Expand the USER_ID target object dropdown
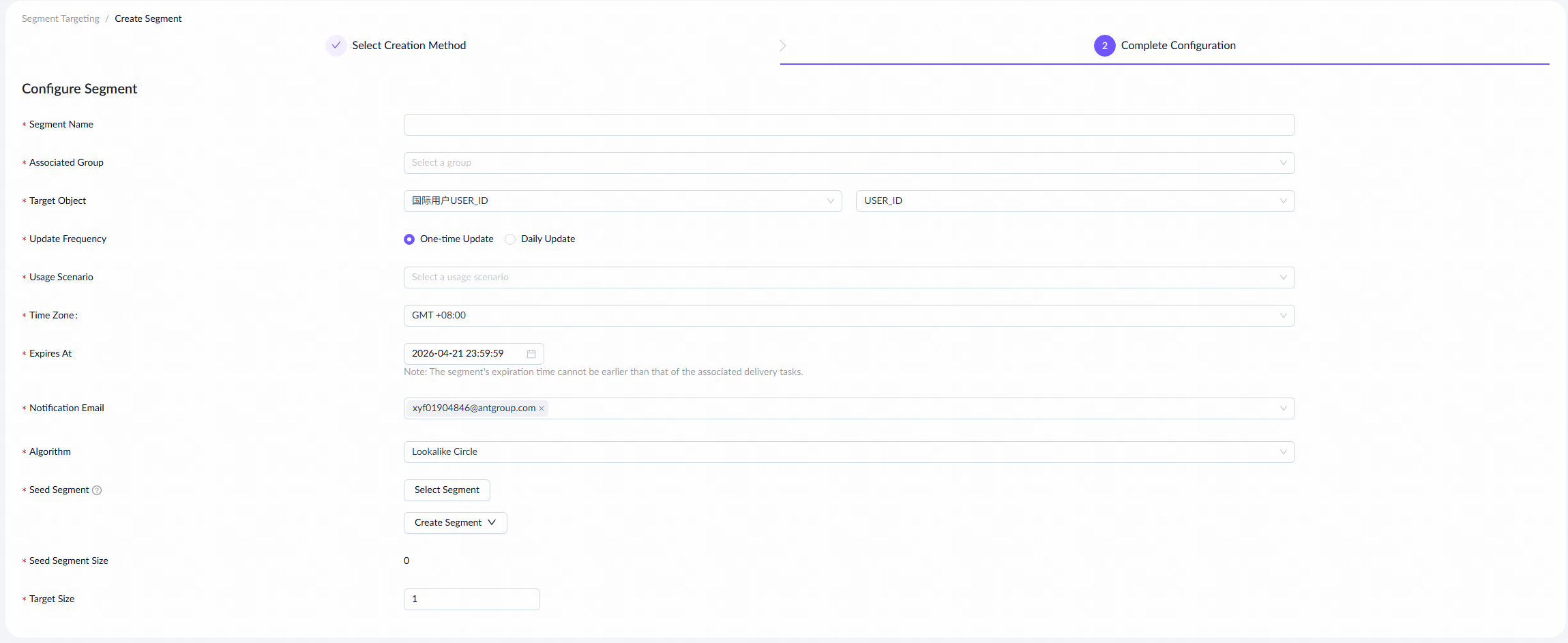 (x=1074, y=201)
